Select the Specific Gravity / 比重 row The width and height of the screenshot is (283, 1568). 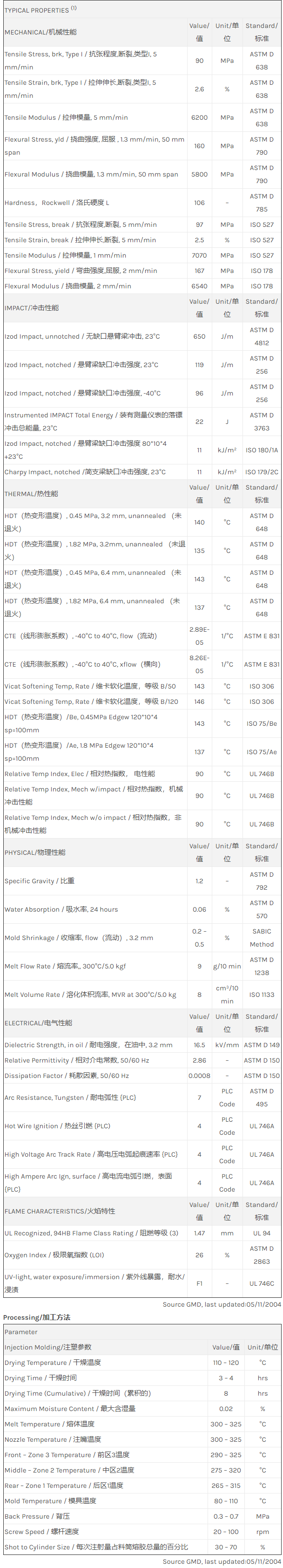coord(40,881)
